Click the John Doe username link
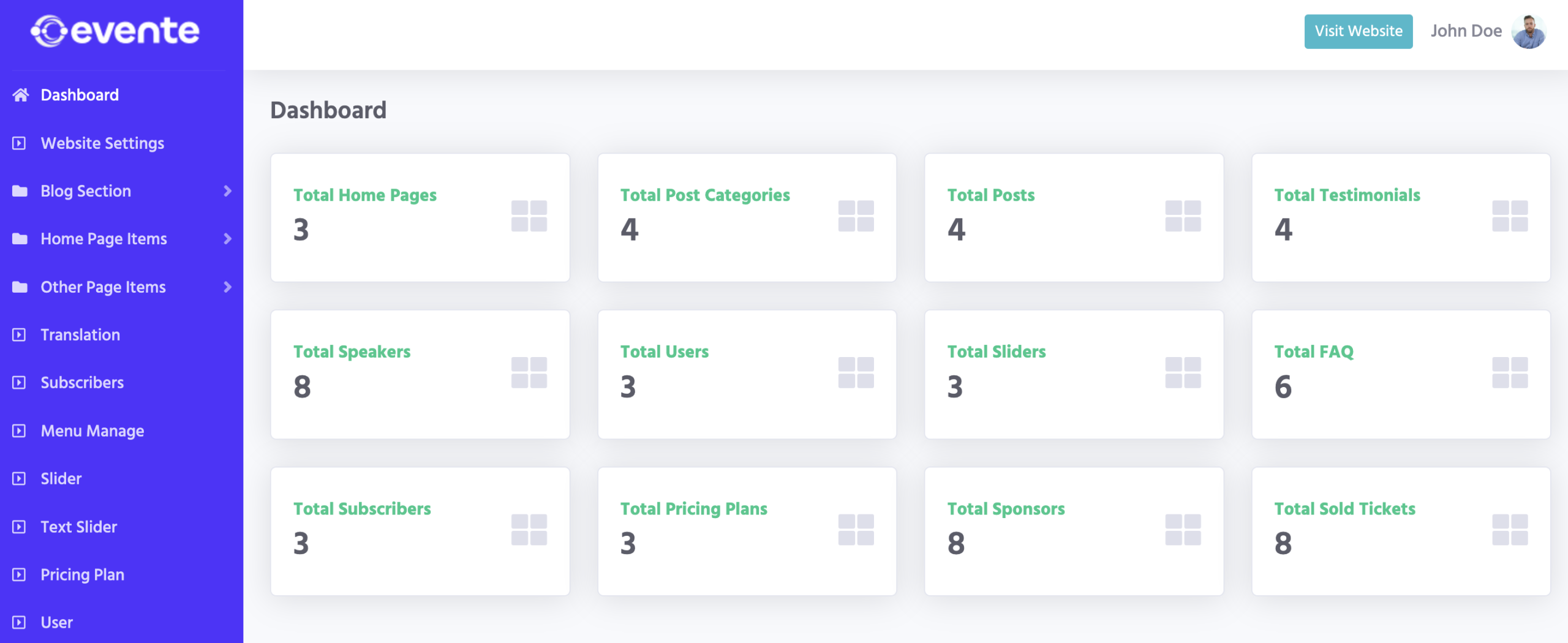 click(1466, 31)
